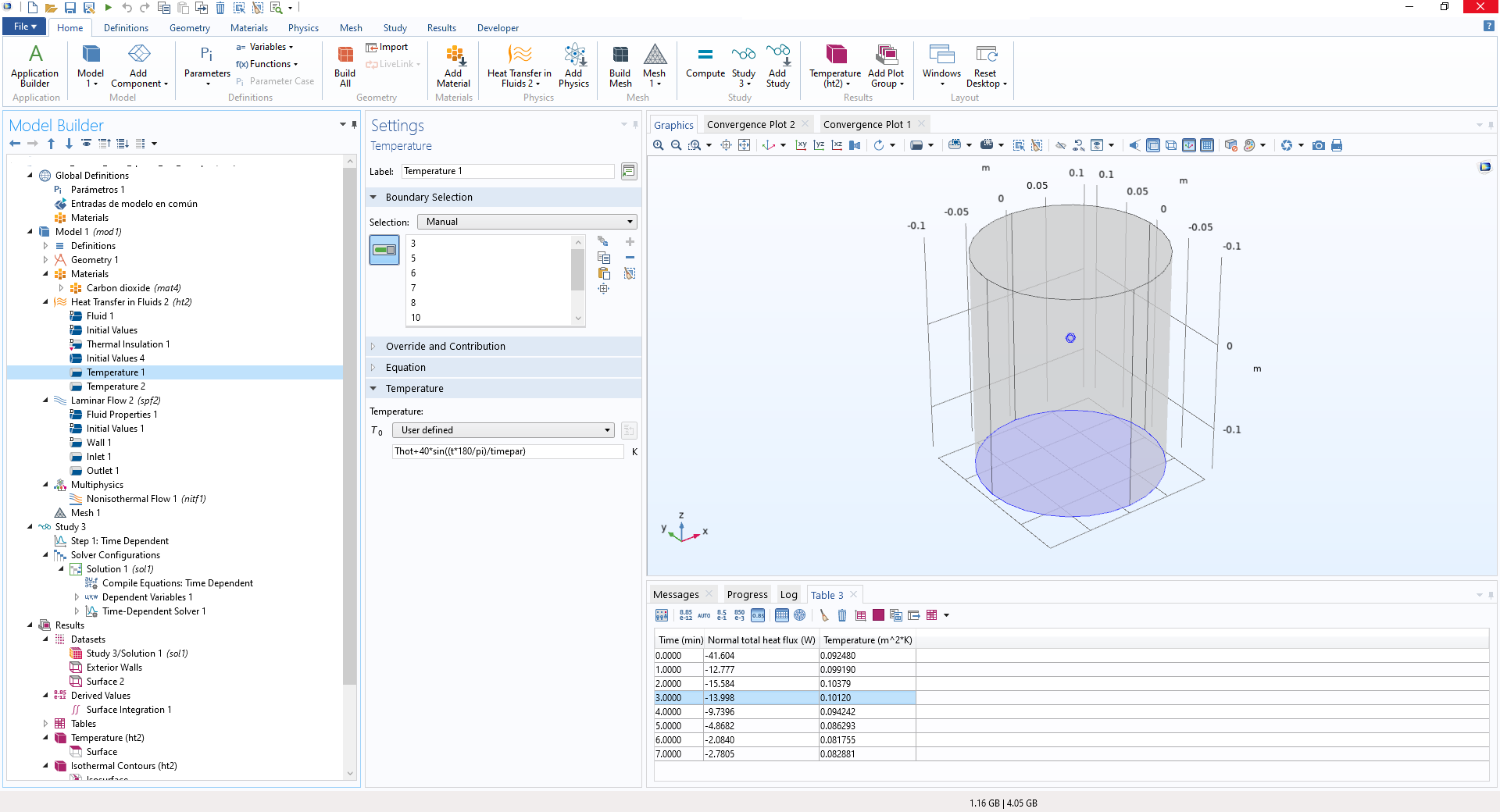Open the T0 User defined dropdown
Image resolution: width=1500 pixels, height=812 pixels.
[504, 430]
